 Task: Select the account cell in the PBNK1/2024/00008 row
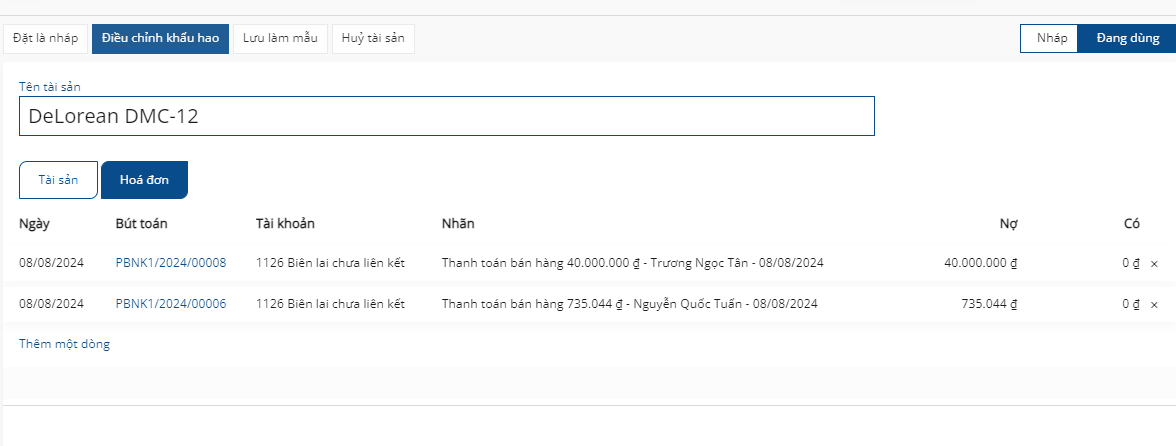click(x=330, y=263)
